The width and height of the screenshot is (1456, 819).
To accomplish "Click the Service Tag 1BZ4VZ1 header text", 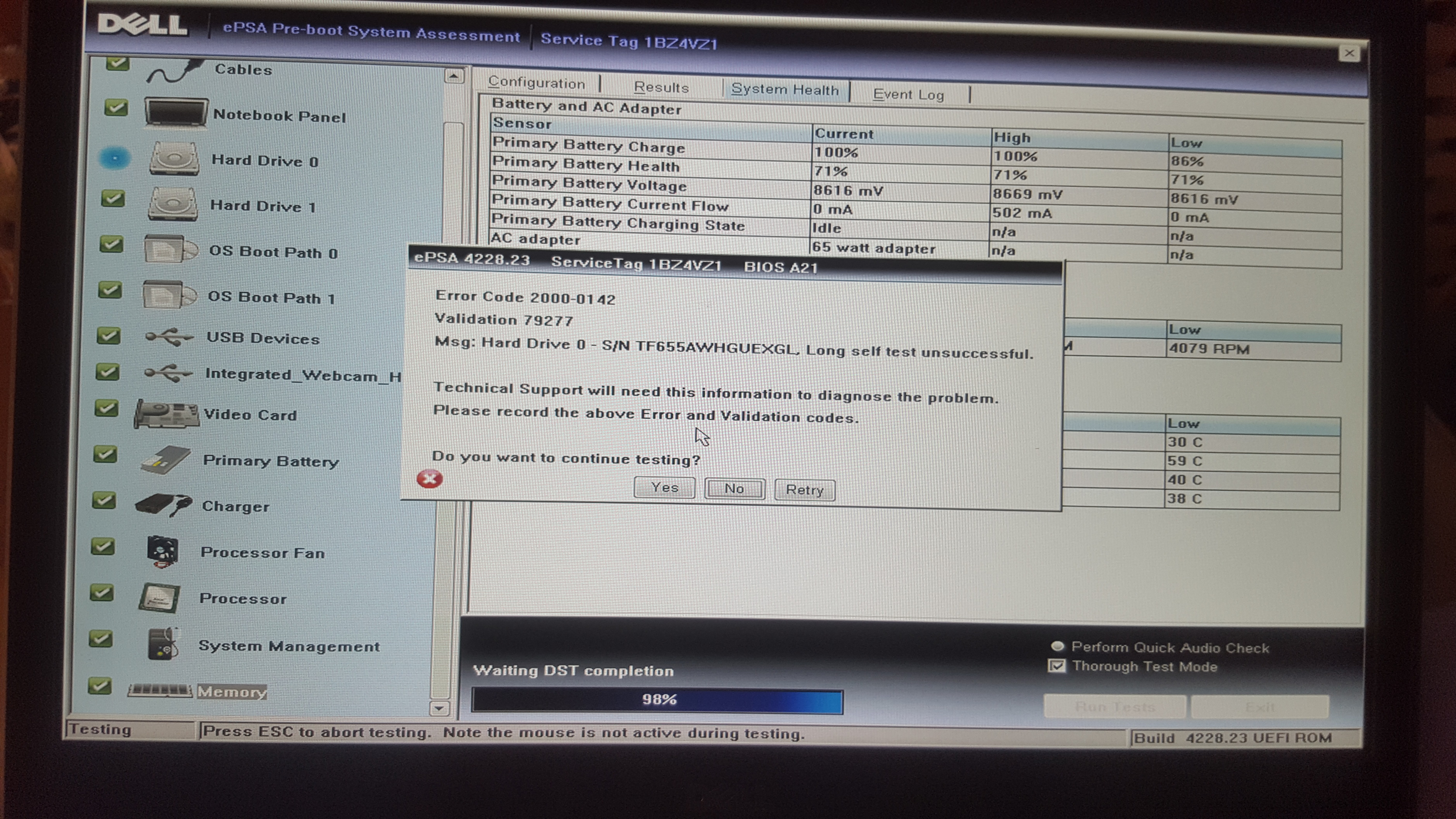I will [628, 41].
